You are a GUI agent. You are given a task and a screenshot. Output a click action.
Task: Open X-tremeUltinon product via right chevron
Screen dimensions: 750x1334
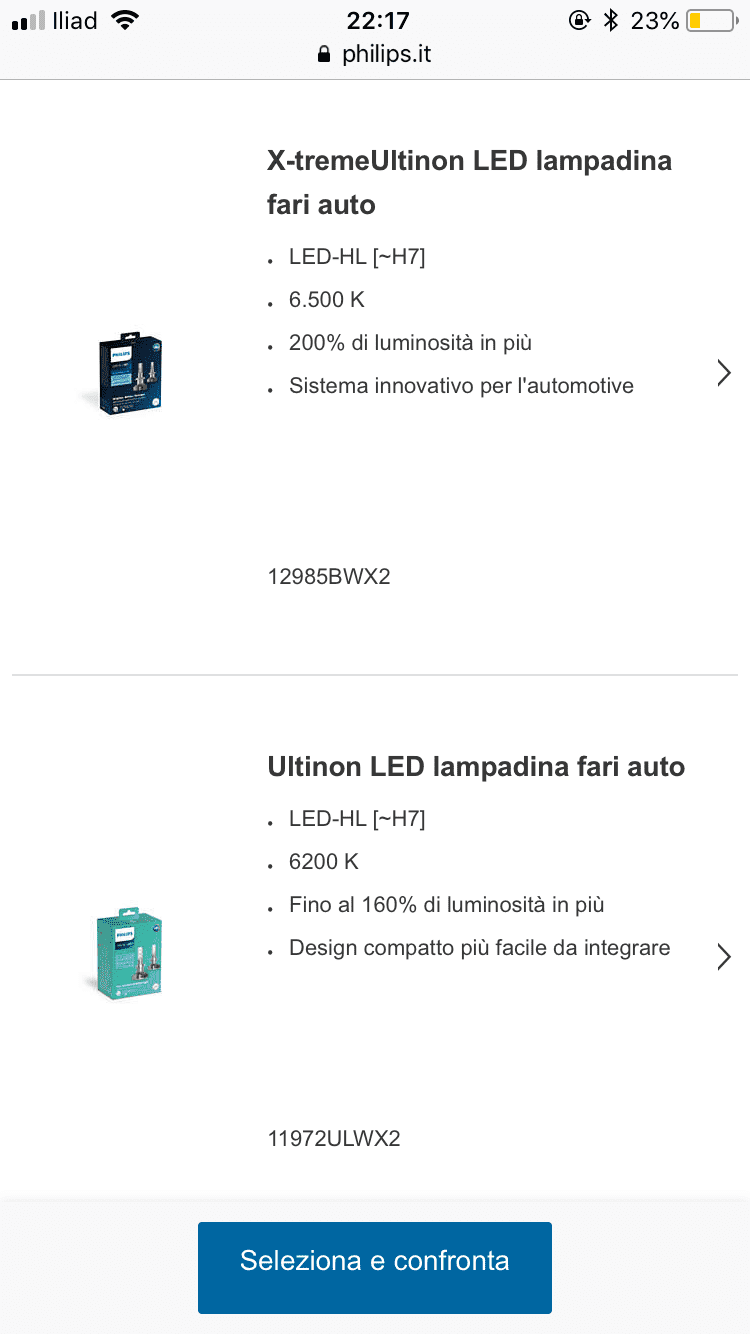click(x=724, y=373)
